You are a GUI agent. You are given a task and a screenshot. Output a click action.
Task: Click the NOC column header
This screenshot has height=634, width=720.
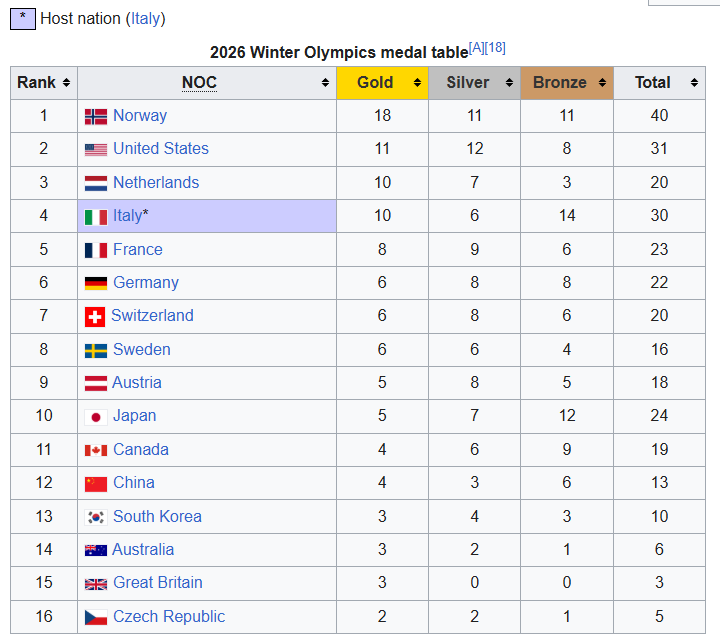199,83
